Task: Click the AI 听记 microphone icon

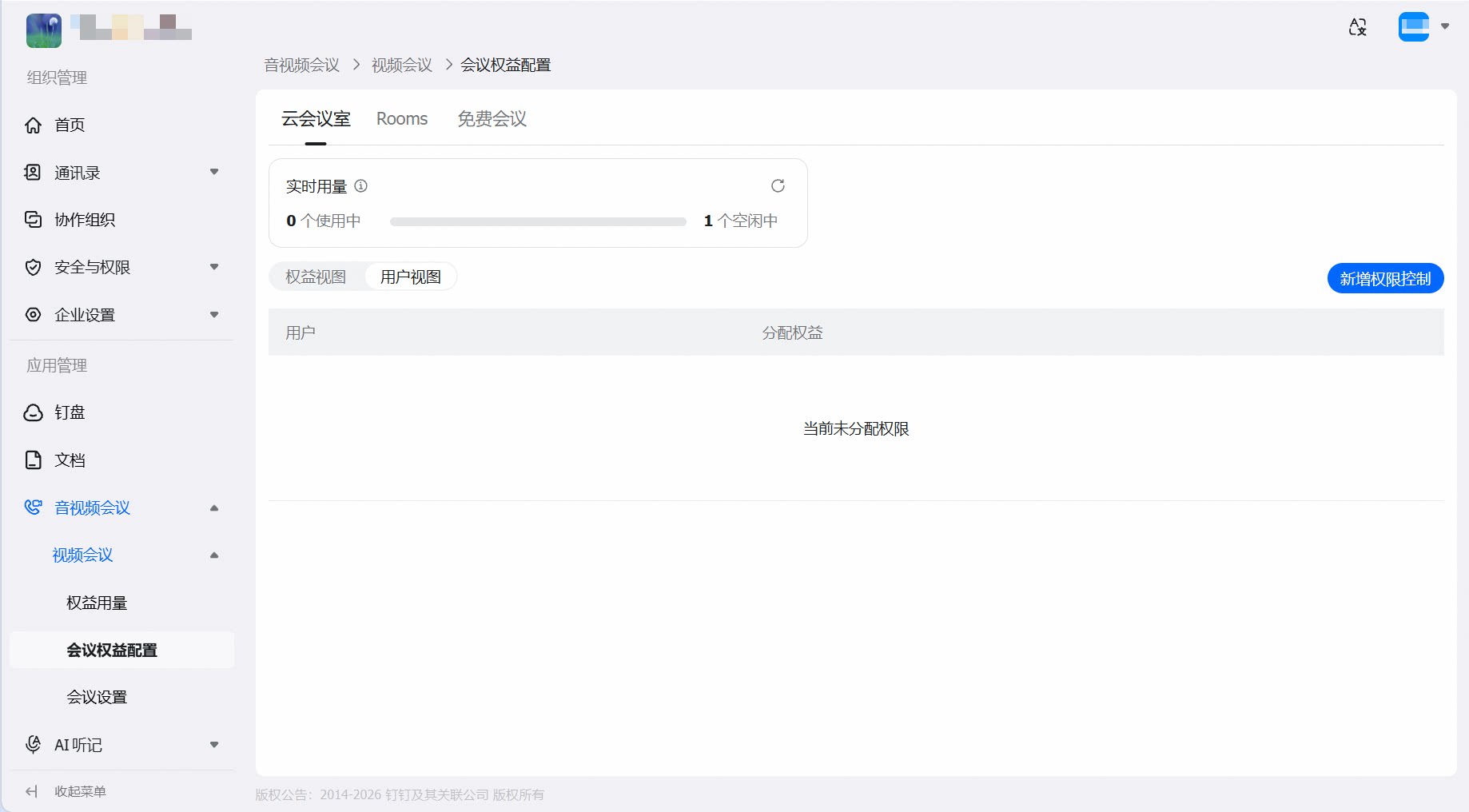Action: click(33, 744)
